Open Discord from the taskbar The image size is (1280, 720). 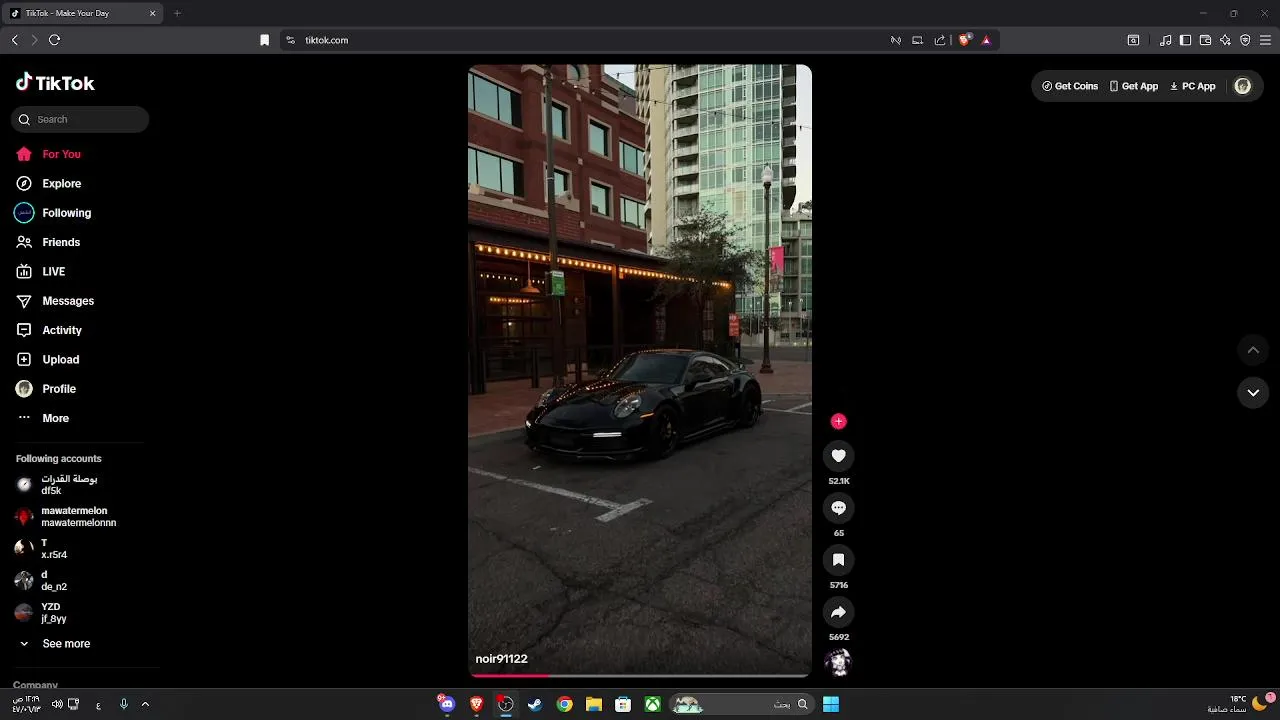tap(446, 704)
